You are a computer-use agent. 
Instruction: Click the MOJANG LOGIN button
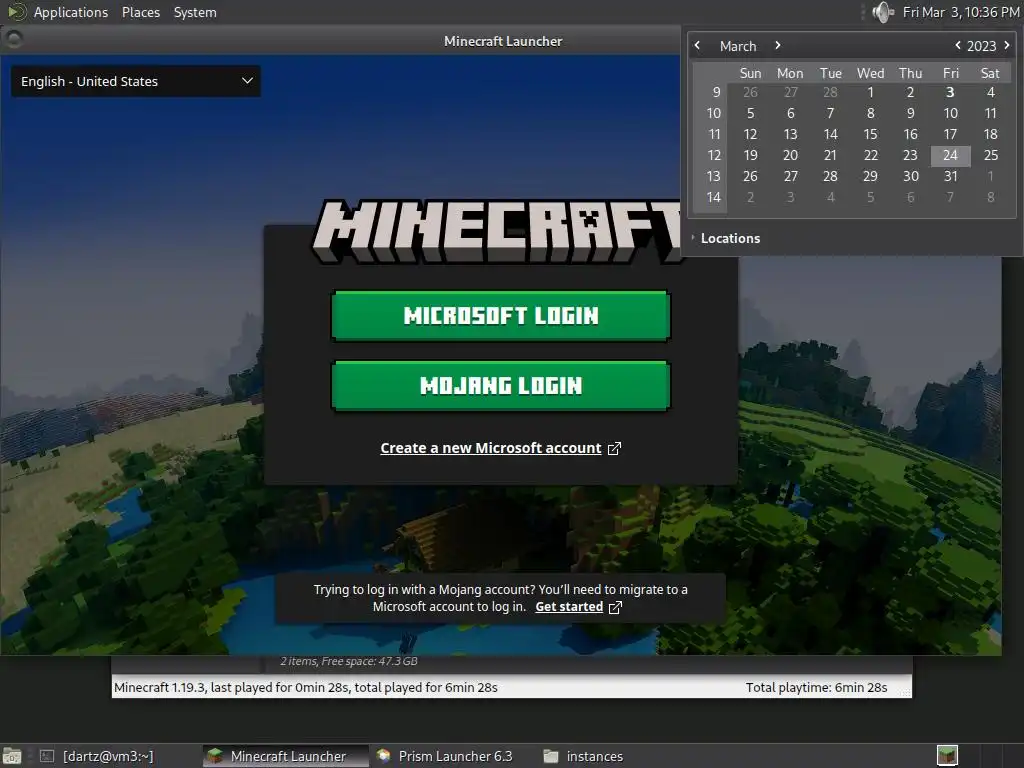pos(501,386)
